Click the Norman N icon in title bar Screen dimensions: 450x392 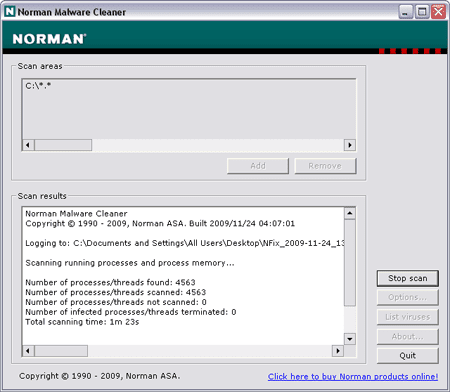point(10,12)
